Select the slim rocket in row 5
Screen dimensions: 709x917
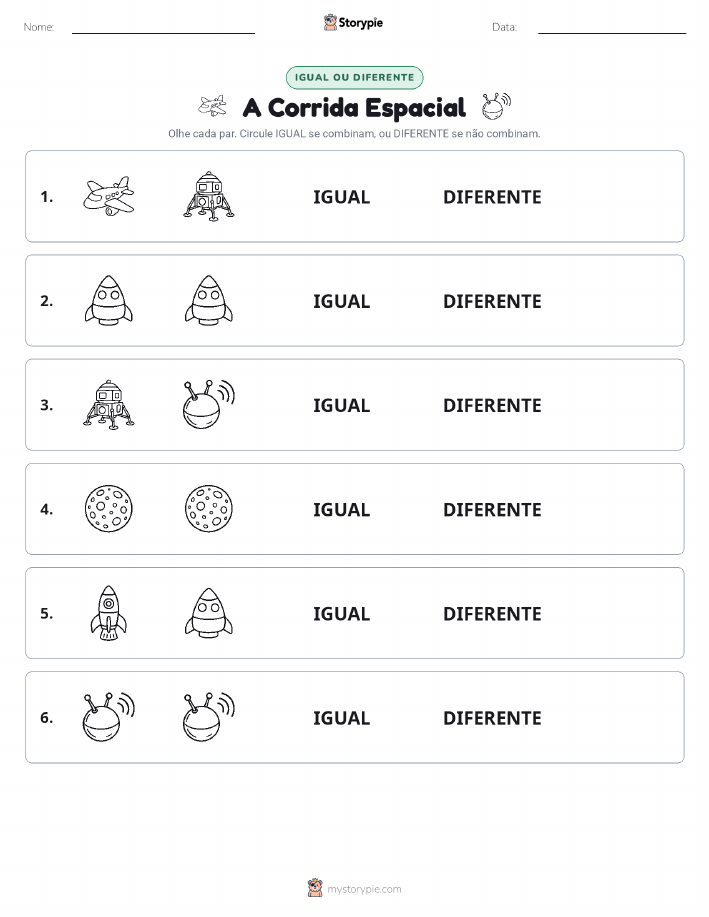click(109, 612)
